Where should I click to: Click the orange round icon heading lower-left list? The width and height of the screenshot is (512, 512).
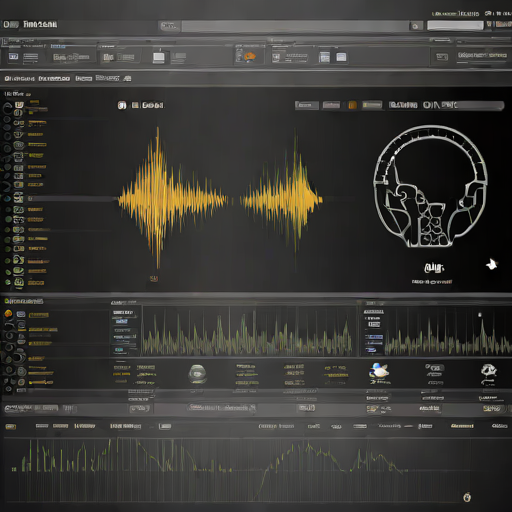coord(8,314)
